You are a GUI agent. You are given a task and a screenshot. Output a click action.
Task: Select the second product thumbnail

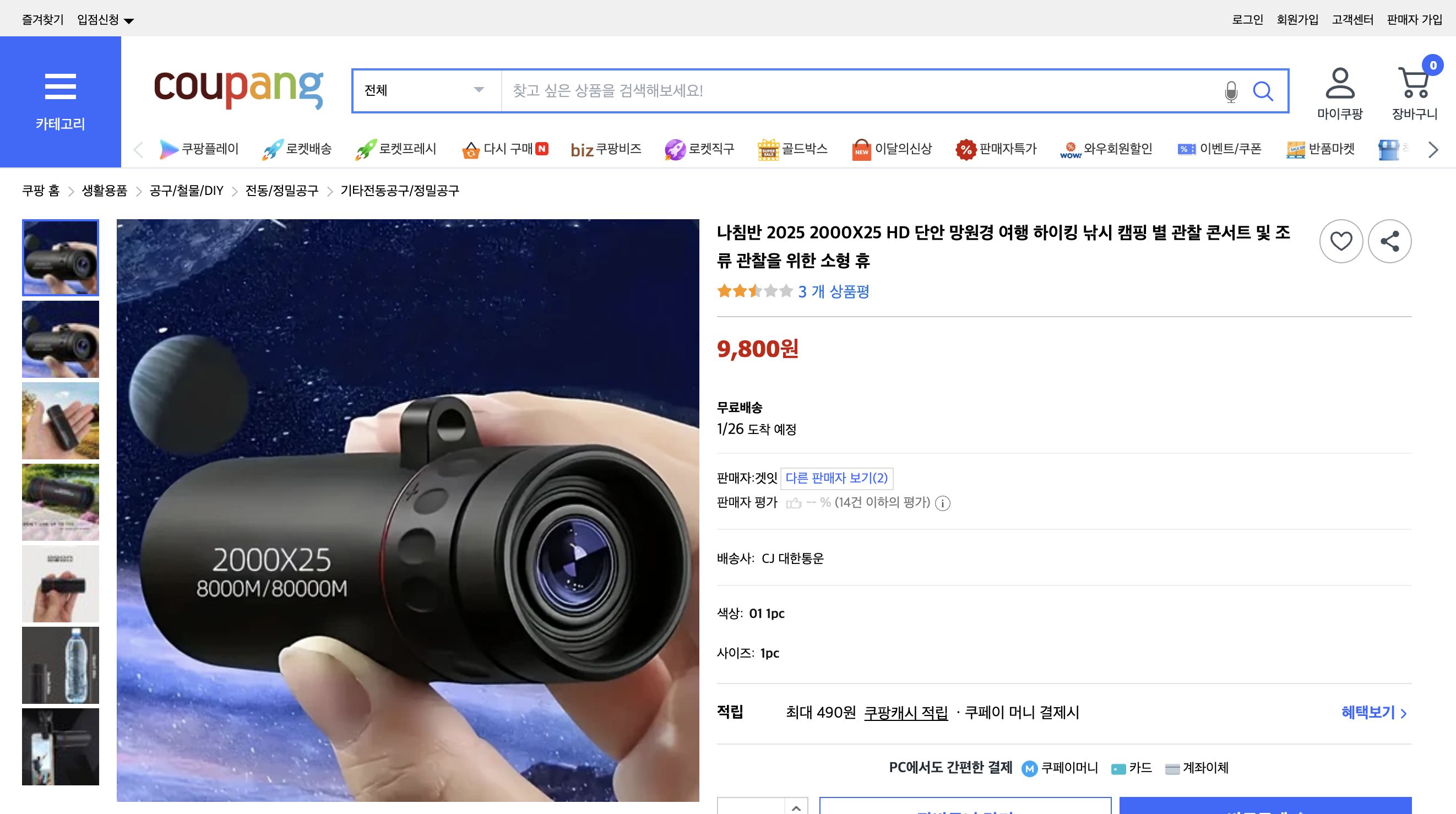pos(61,339)
